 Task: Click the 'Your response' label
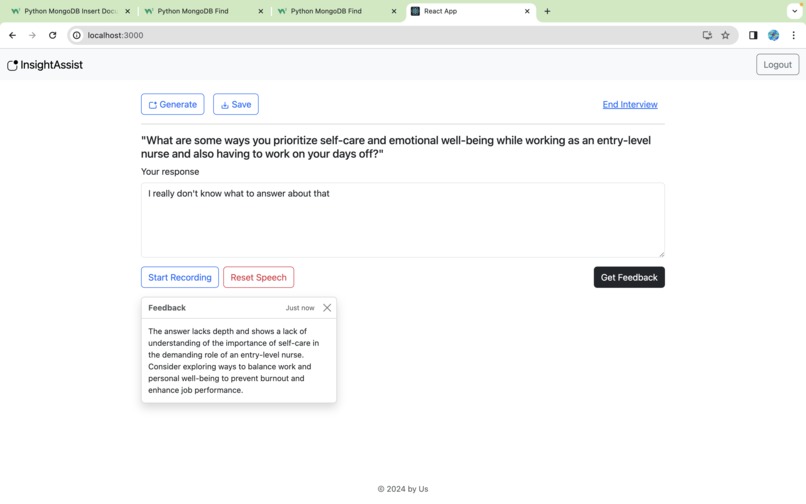point(170,172)
